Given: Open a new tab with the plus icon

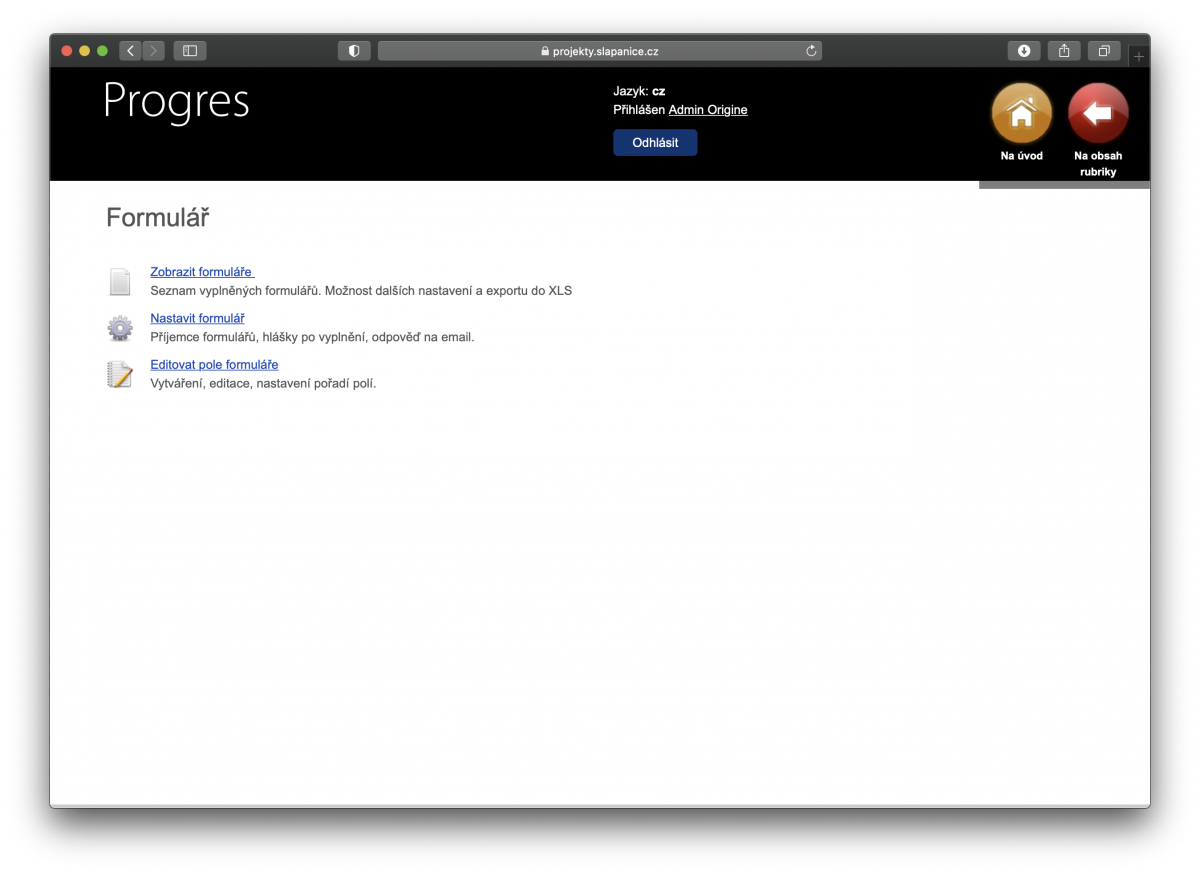Looking at the screenshot, I should [1138, 55].
